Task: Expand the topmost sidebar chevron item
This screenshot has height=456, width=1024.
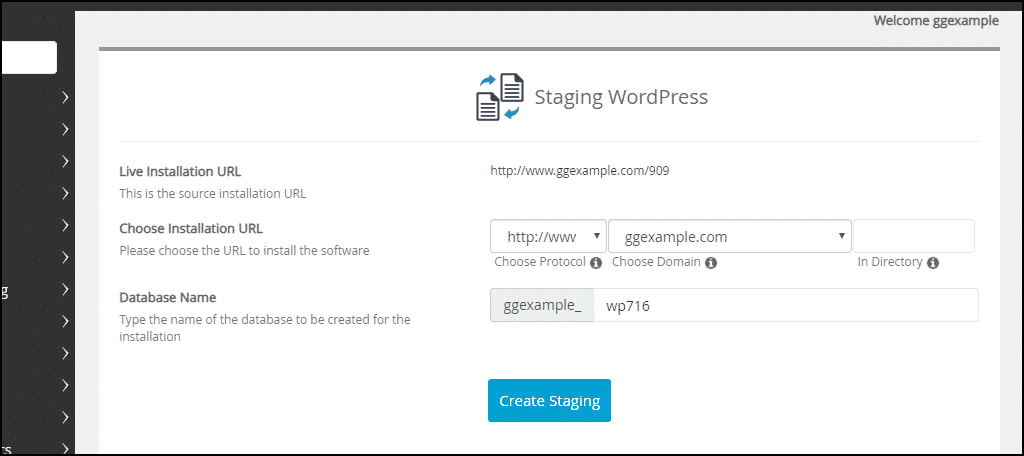Action: click(x=65, y=97)
